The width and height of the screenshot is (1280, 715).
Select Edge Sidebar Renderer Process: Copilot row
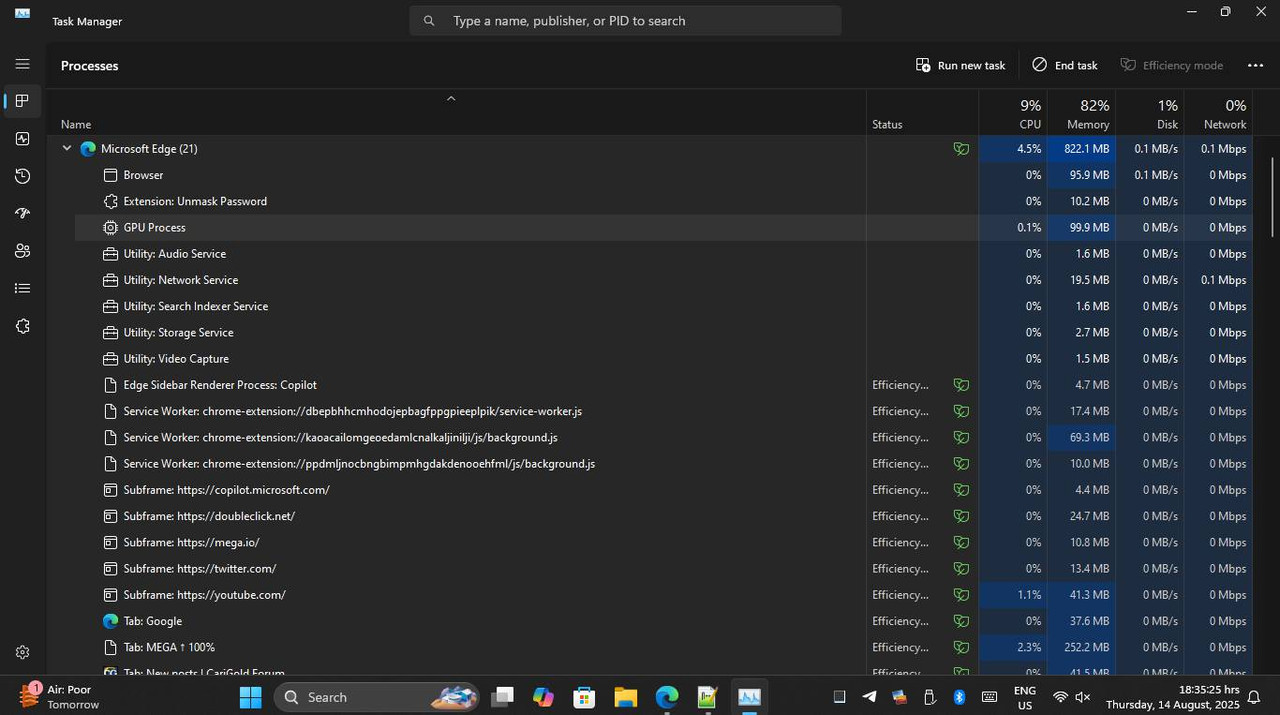663,385
